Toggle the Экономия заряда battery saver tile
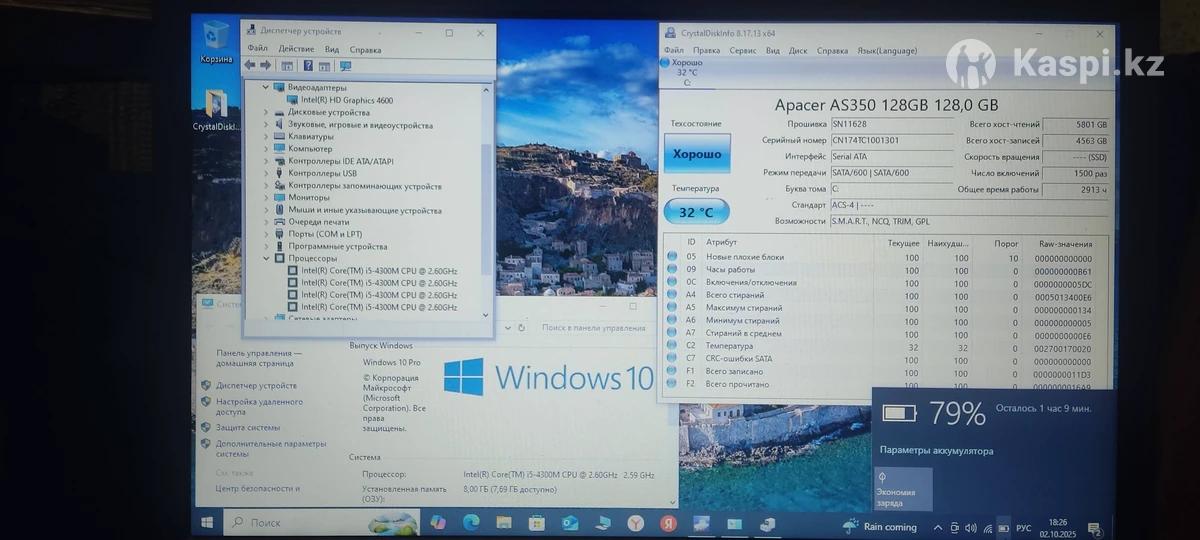 [903, 489]
